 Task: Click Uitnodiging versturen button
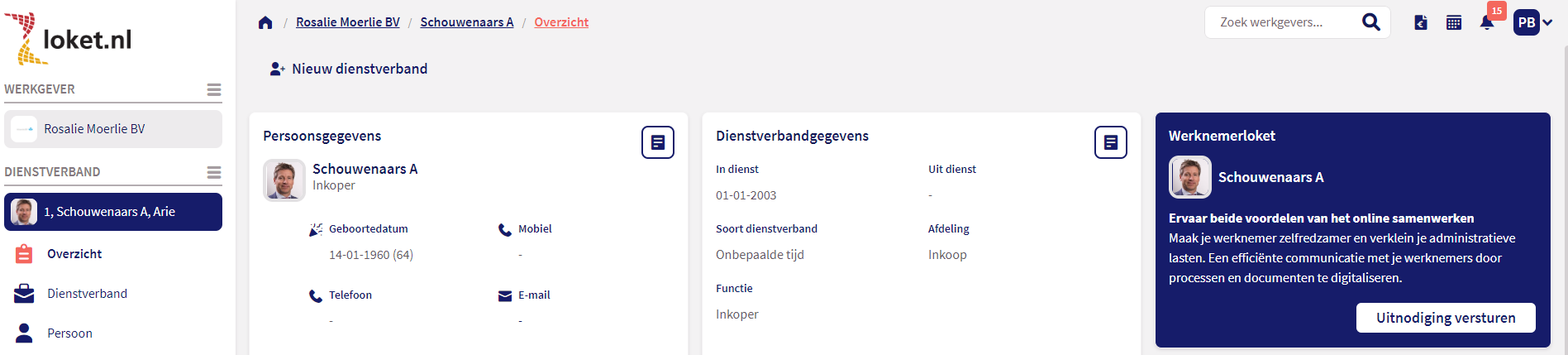coord(1446,318)
